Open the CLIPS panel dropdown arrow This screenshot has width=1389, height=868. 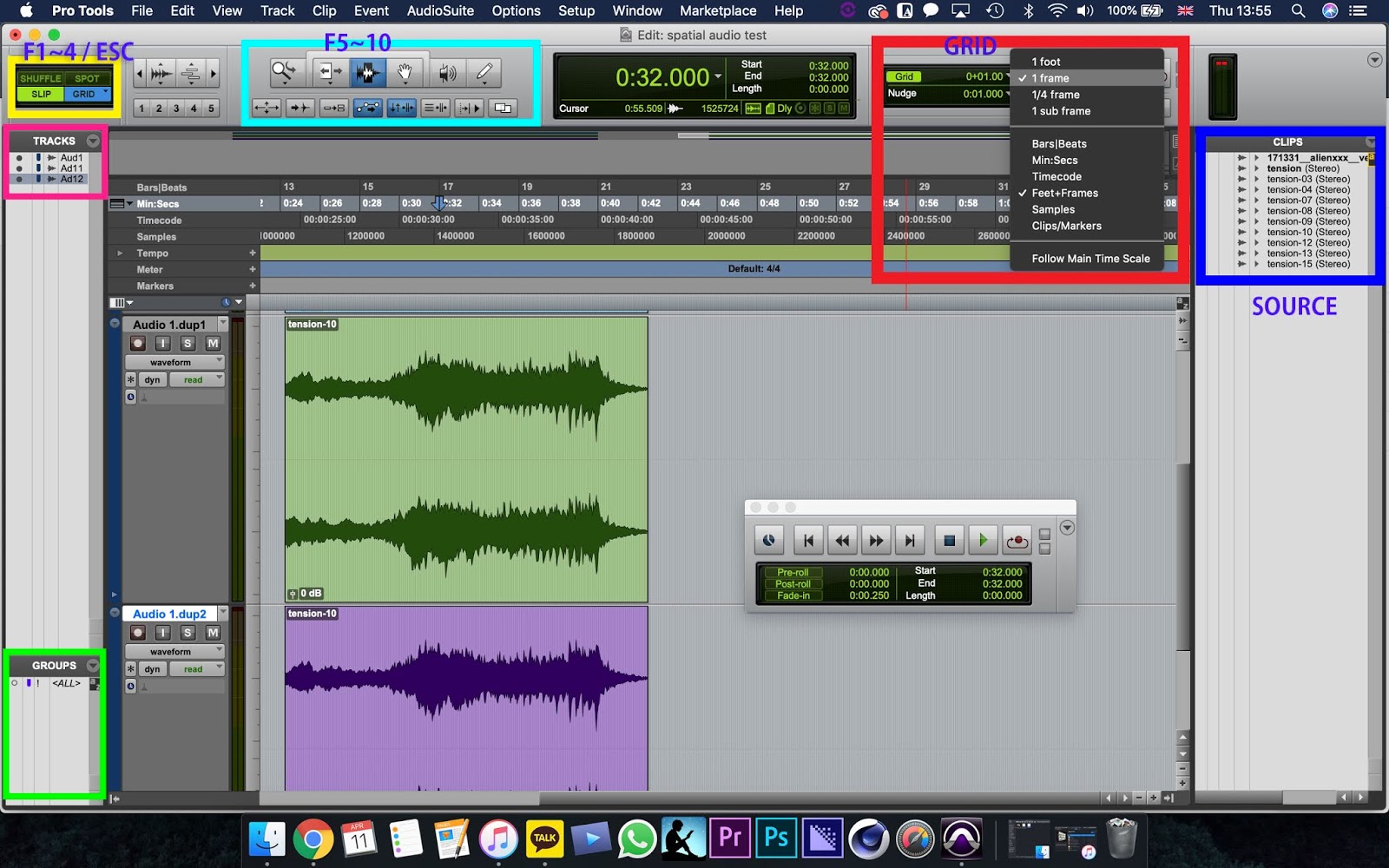(x=1371, y=141)
